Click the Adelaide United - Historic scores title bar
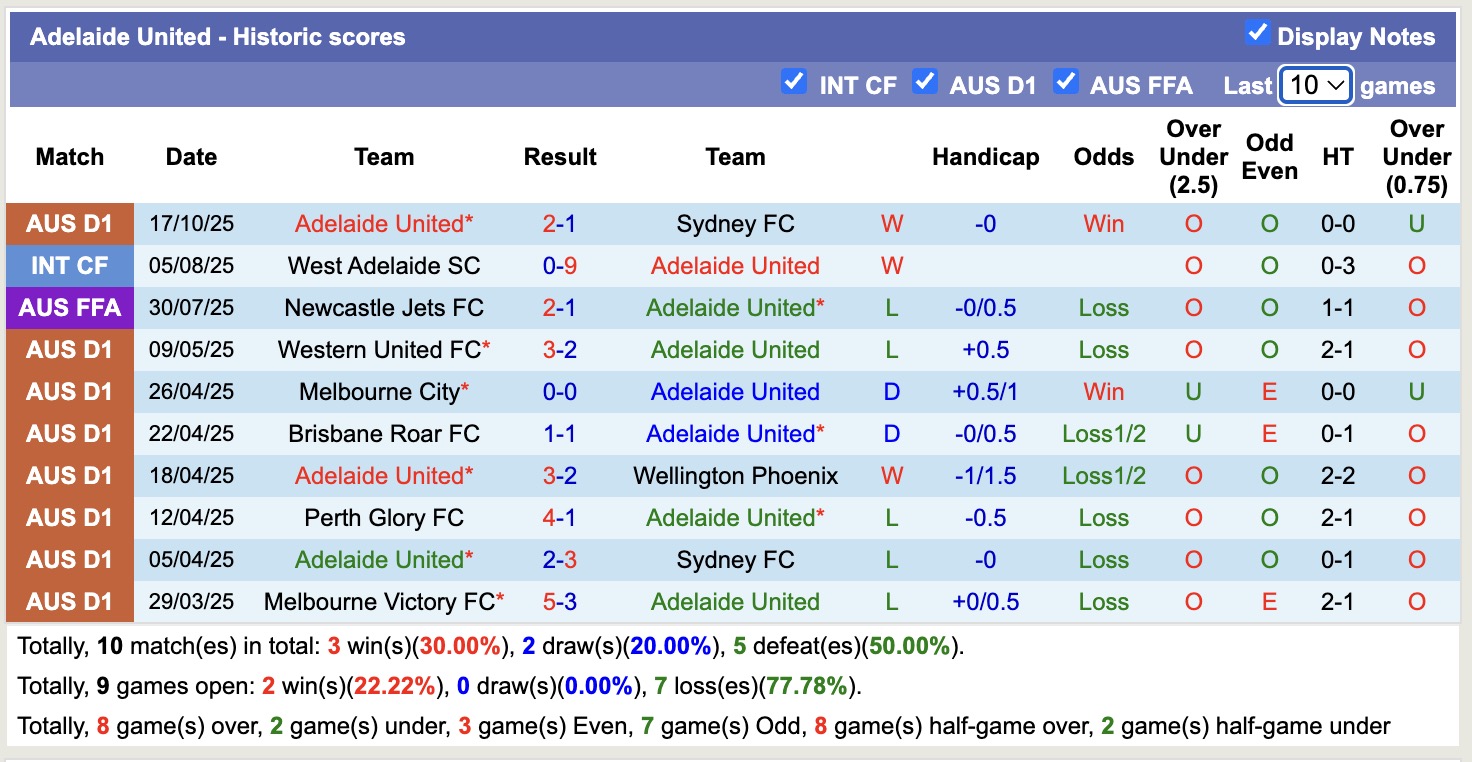This screenshot has width=1472, height=762. tap(218, 36)
